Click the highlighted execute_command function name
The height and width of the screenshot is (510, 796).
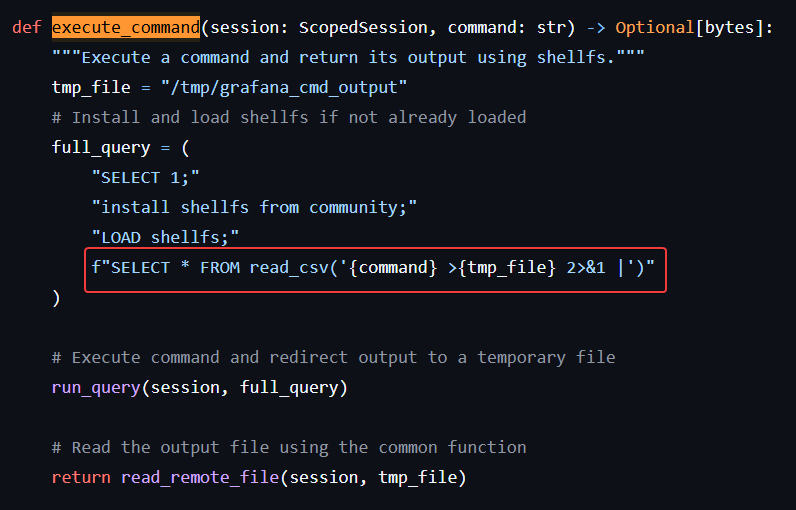(x=126, y=27)
